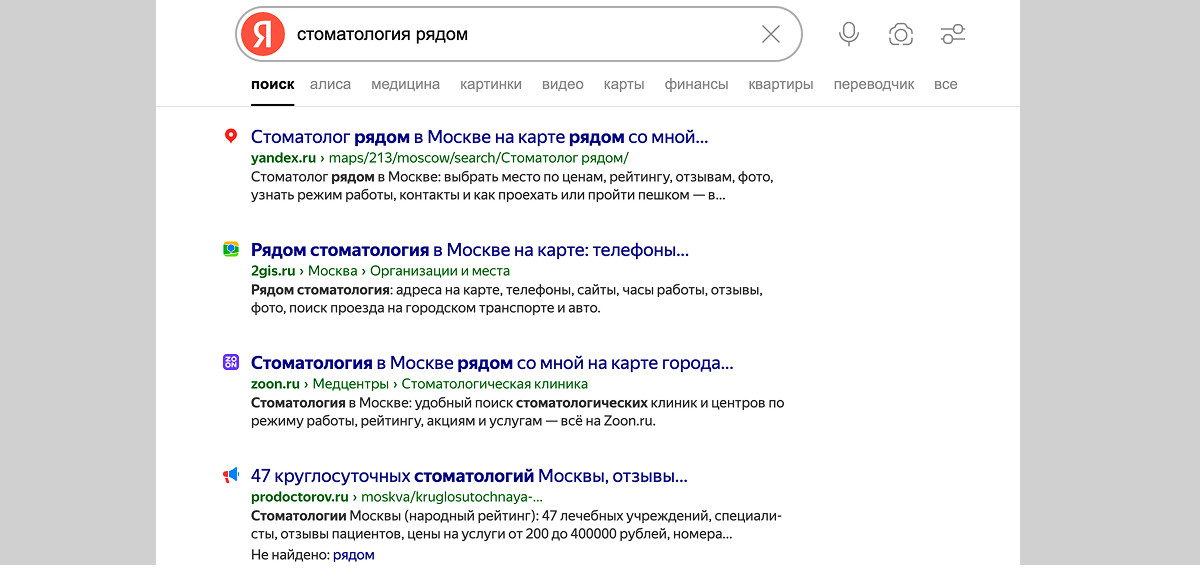Click the red map pin favicon
The image size is (1200, 569).
point(231,137)
